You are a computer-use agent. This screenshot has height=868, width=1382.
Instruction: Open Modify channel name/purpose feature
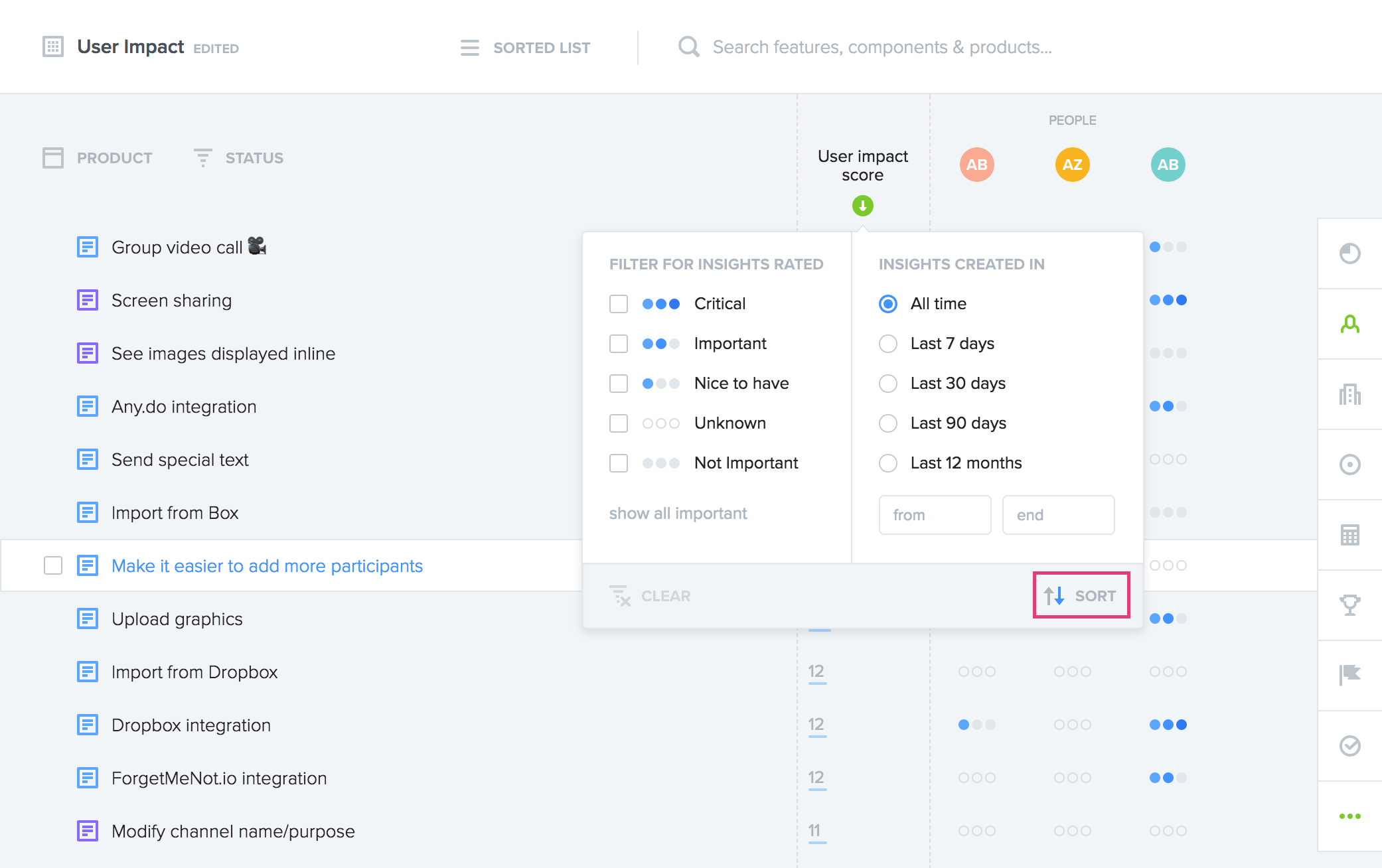pyautogui.click(x=233, y=832)
